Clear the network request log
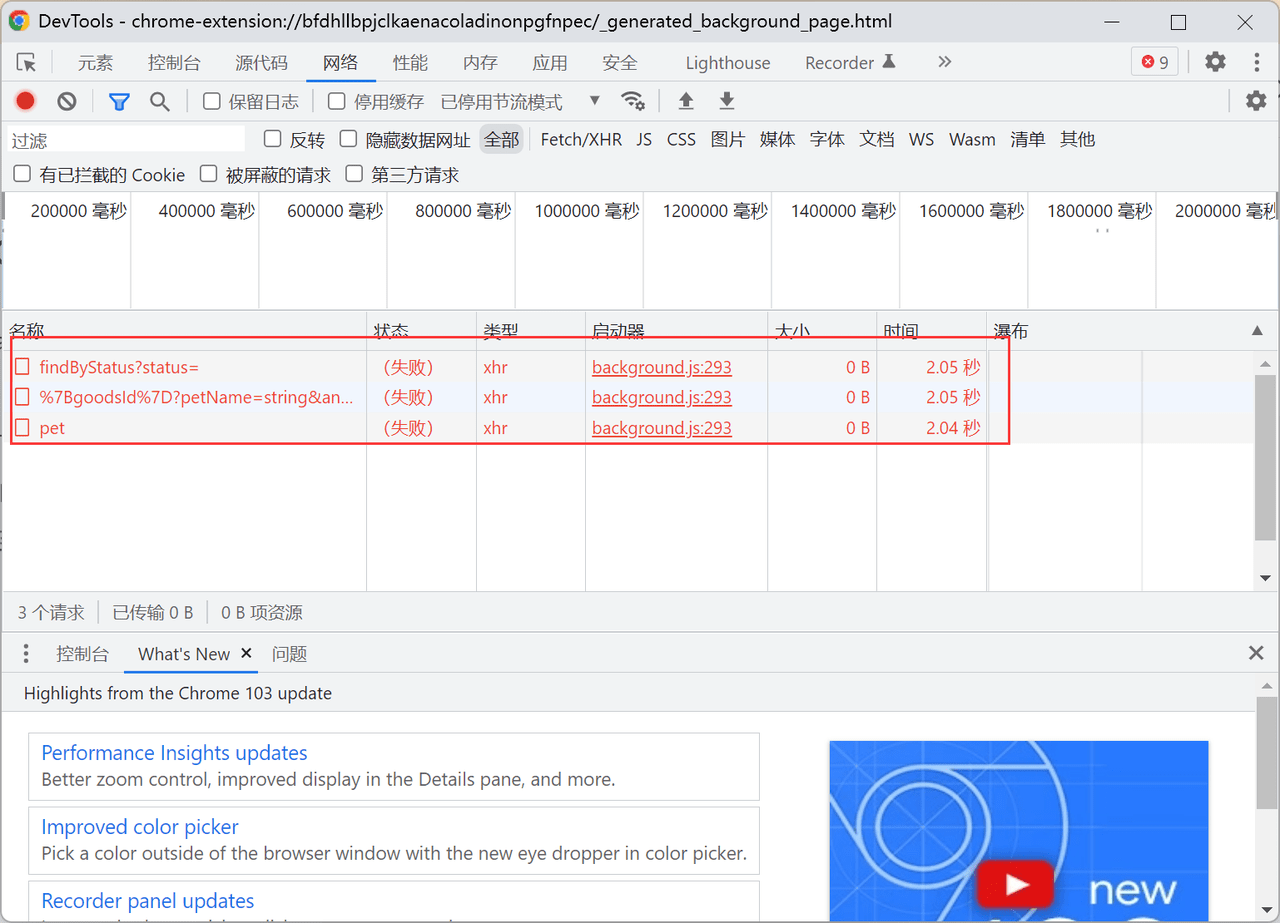Viewport: 1280px width, 923px height. (66, 101)
